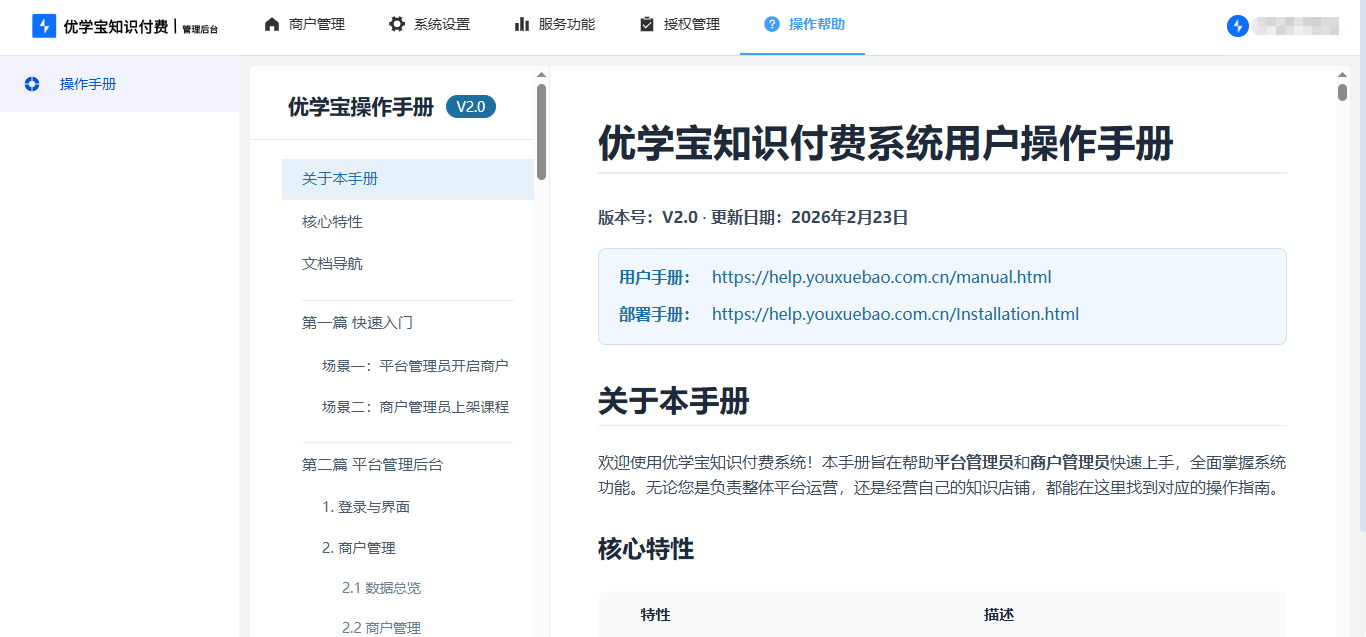Click the bar chart icon for 服务功能
Screen dimensions: 1366x637
[x=522, y=24]
